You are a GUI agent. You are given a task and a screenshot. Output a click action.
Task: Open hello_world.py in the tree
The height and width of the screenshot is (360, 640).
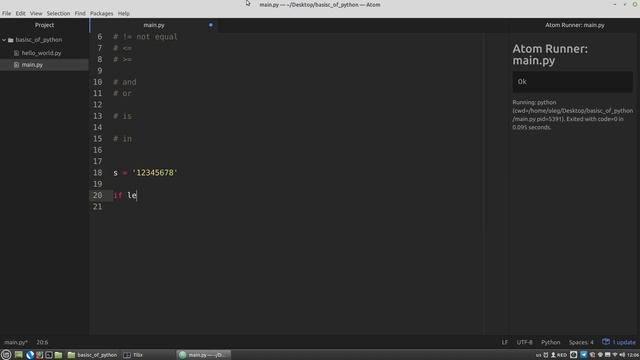(41, 53)
